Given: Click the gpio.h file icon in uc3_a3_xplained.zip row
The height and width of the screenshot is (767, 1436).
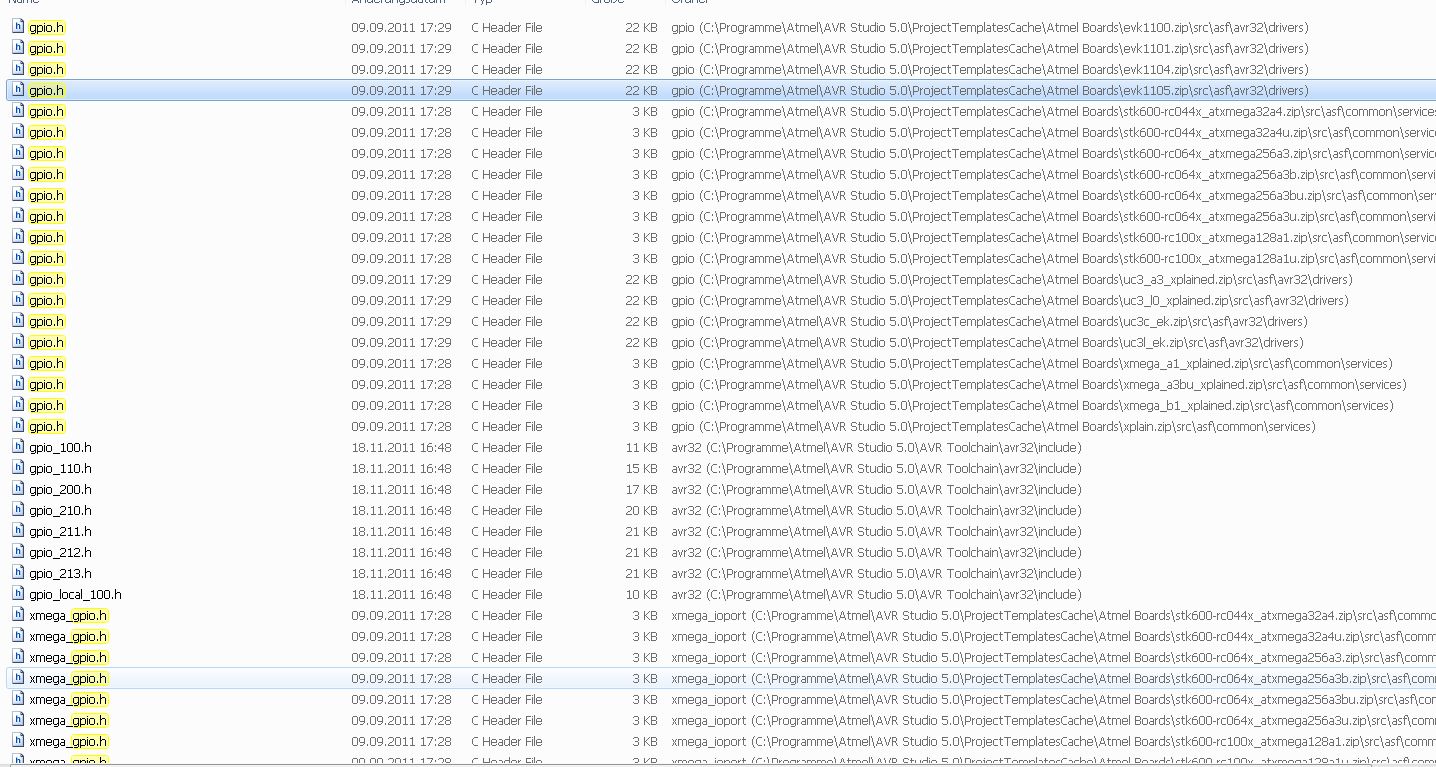Looking at the screenshot, I should [18, 279].
